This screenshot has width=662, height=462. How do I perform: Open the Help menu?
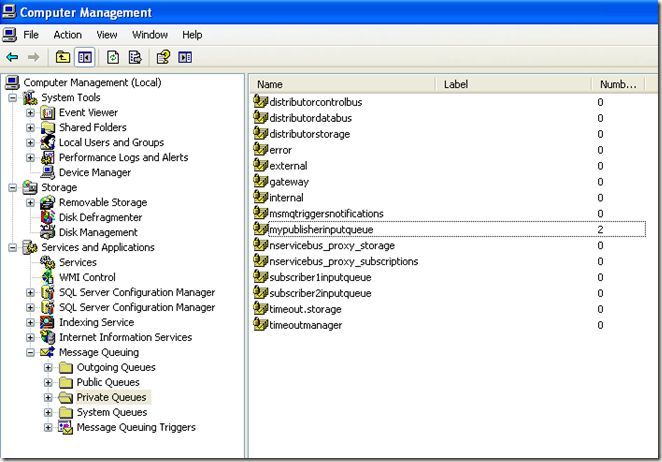click(192, 35)
